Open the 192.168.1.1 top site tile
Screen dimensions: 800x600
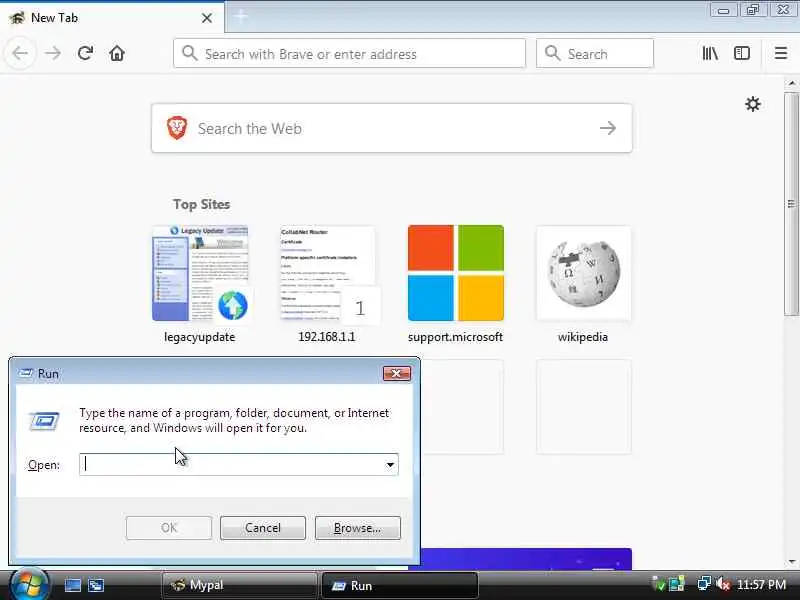pos(328,284)
